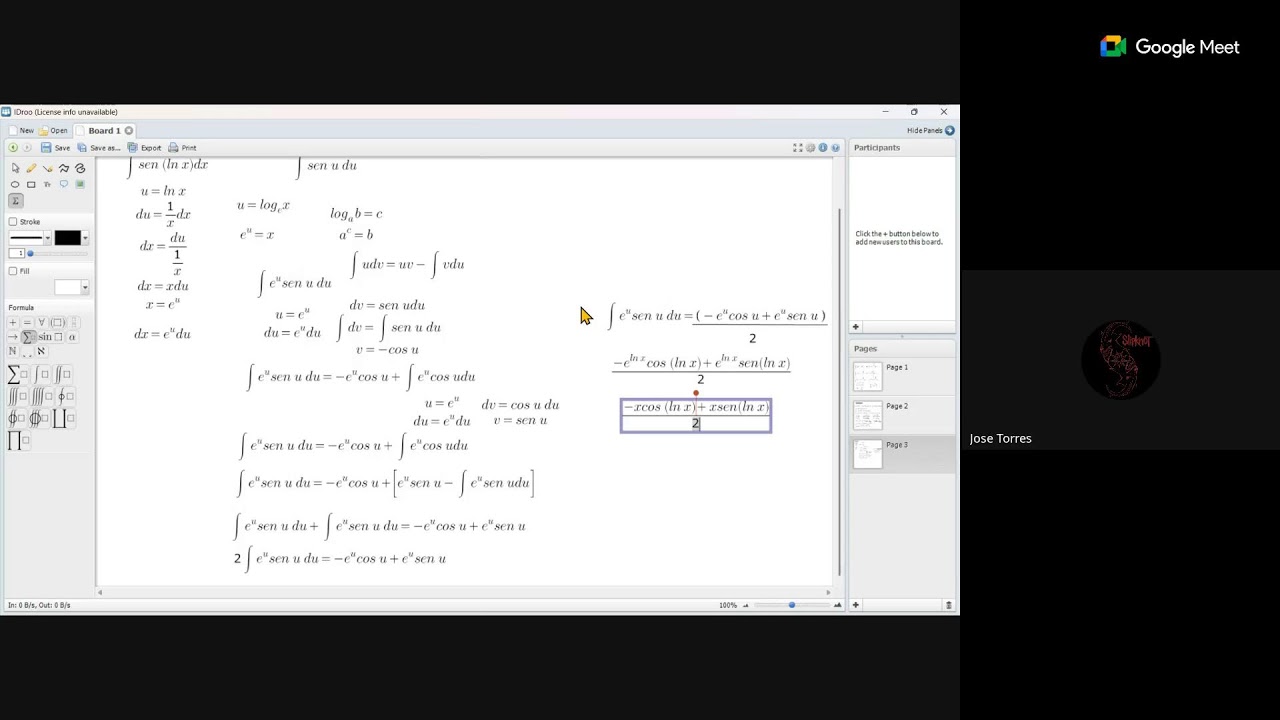Save the board with Save
The width and height of the screenshot is (1280, 720).
(x=56, y=148)
